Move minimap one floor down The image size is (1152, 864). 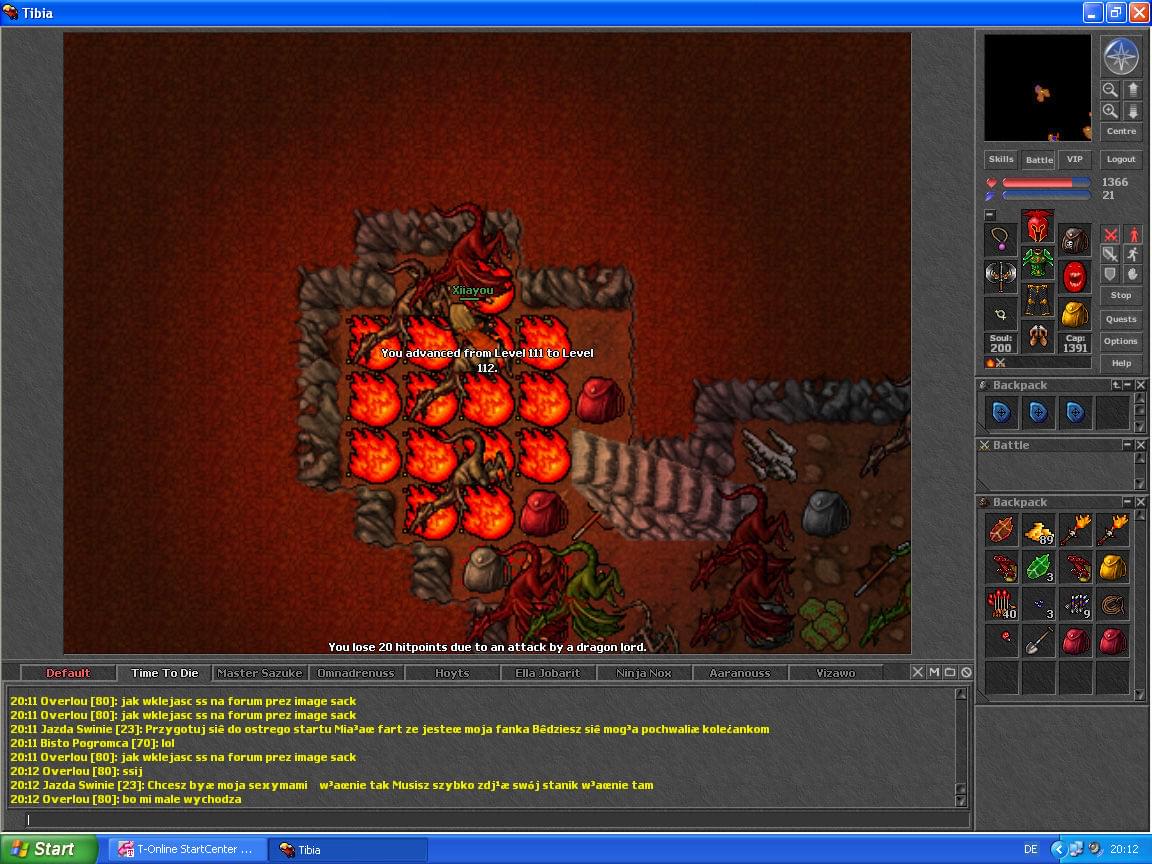1132,111
